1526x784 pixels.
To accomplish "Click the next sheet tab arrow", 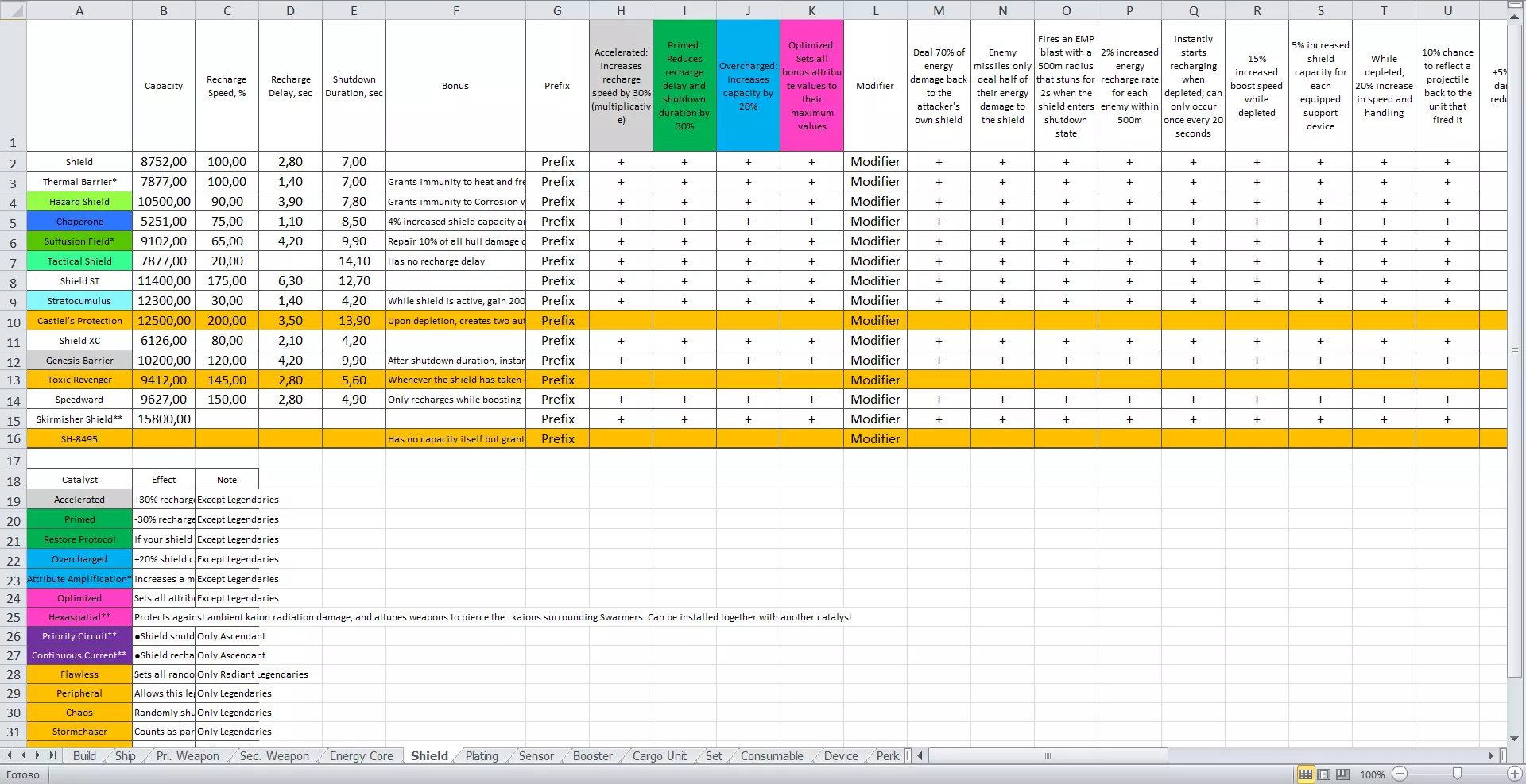I will click(37, 755).
